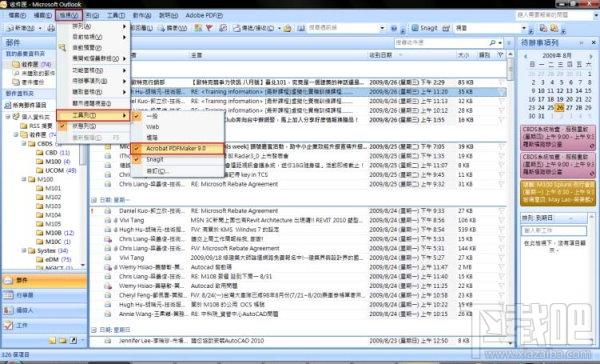Click the Folder List icon at navigation bottom

[63, 340]
